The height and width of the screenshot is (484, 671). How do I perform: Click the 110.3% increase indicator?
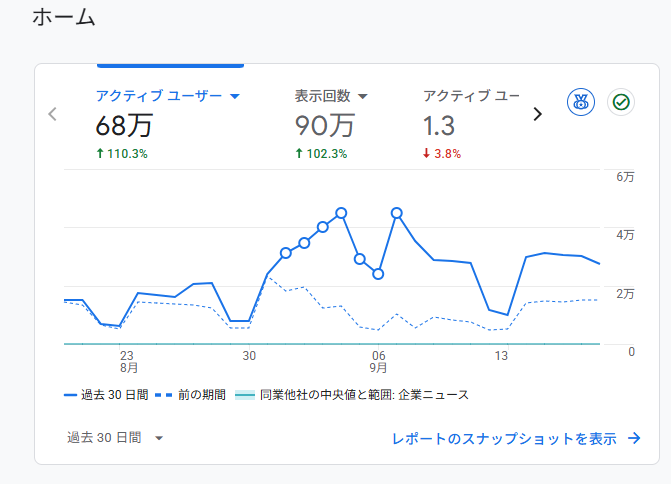coord(122,154)
